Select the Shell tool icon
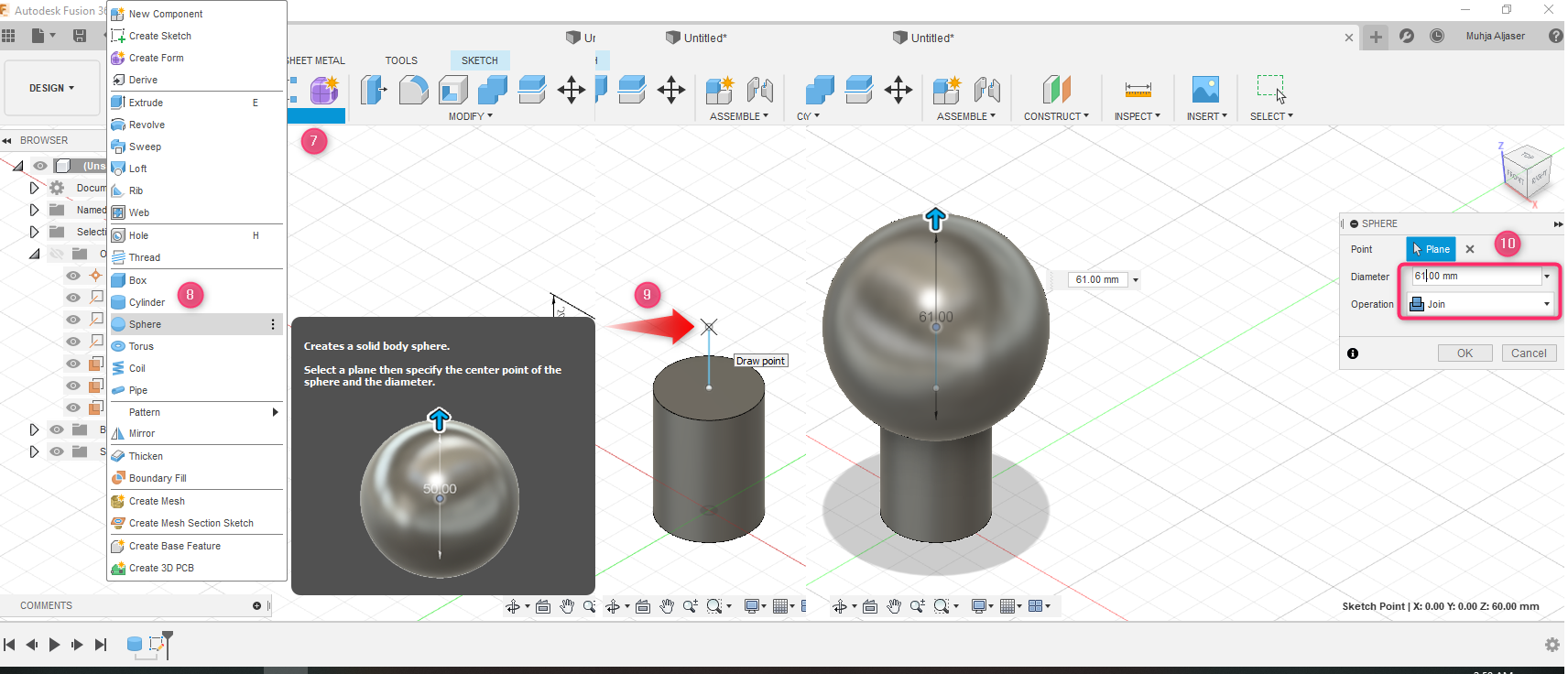The height and width of the screenshot is (674, 1568). click(453, 90)
